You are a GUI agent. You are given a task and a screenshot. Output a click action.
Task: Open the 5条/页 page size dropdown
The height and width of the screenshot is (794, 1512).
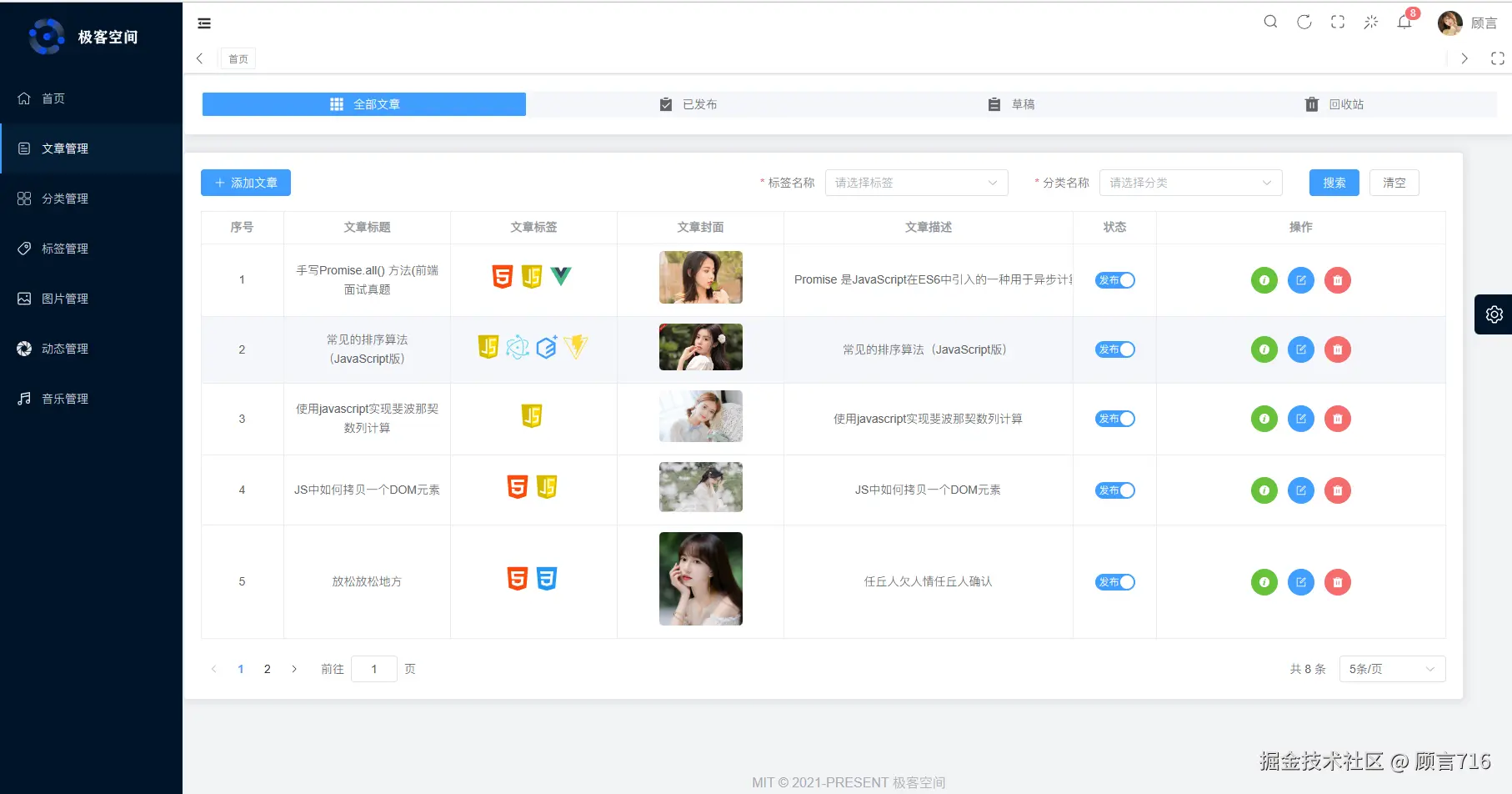pos(1392,668)
